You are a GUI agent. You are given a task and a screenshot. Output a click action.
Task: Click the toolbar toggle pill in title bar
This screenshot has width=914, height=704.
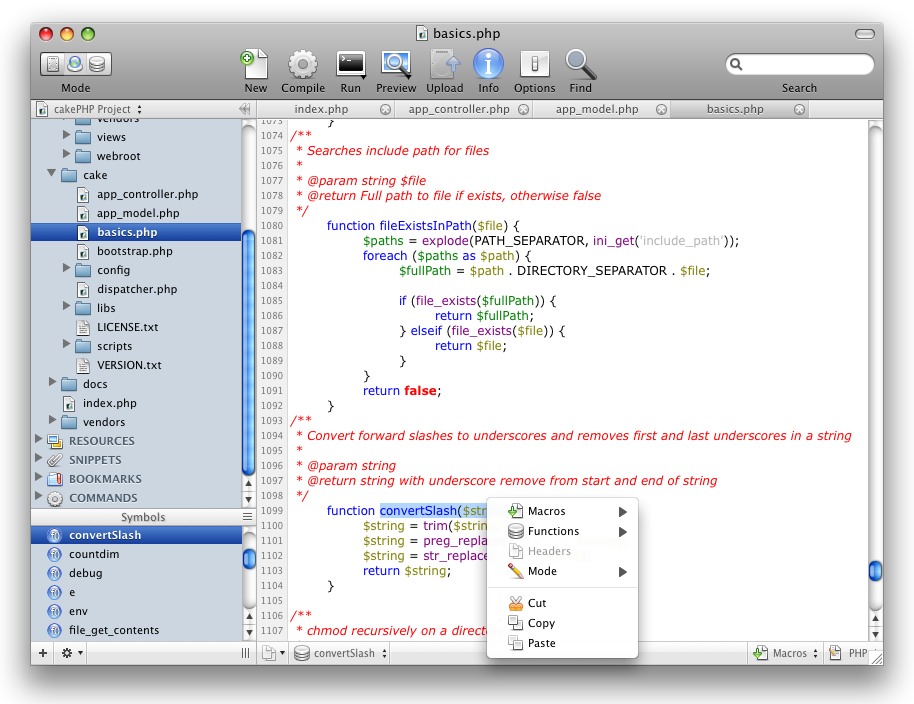[x=864, y=34]
